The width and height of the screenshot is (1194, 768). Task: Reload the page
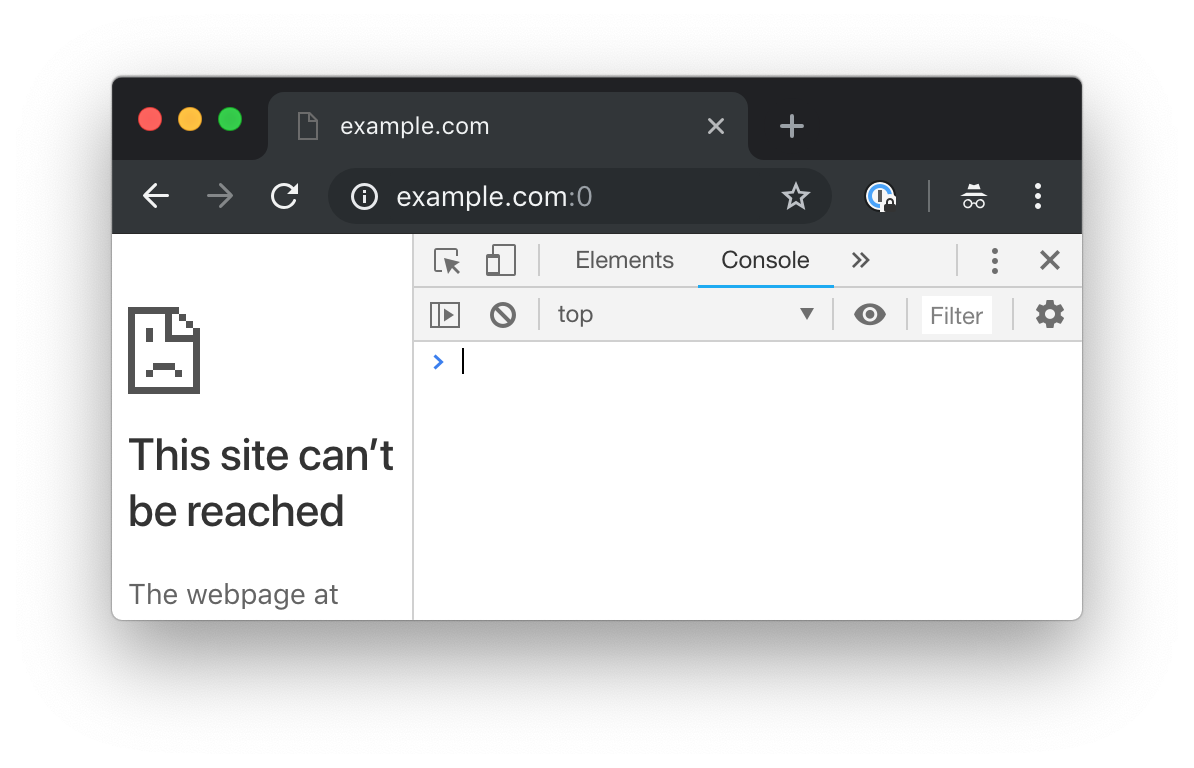tap(285, 196)
